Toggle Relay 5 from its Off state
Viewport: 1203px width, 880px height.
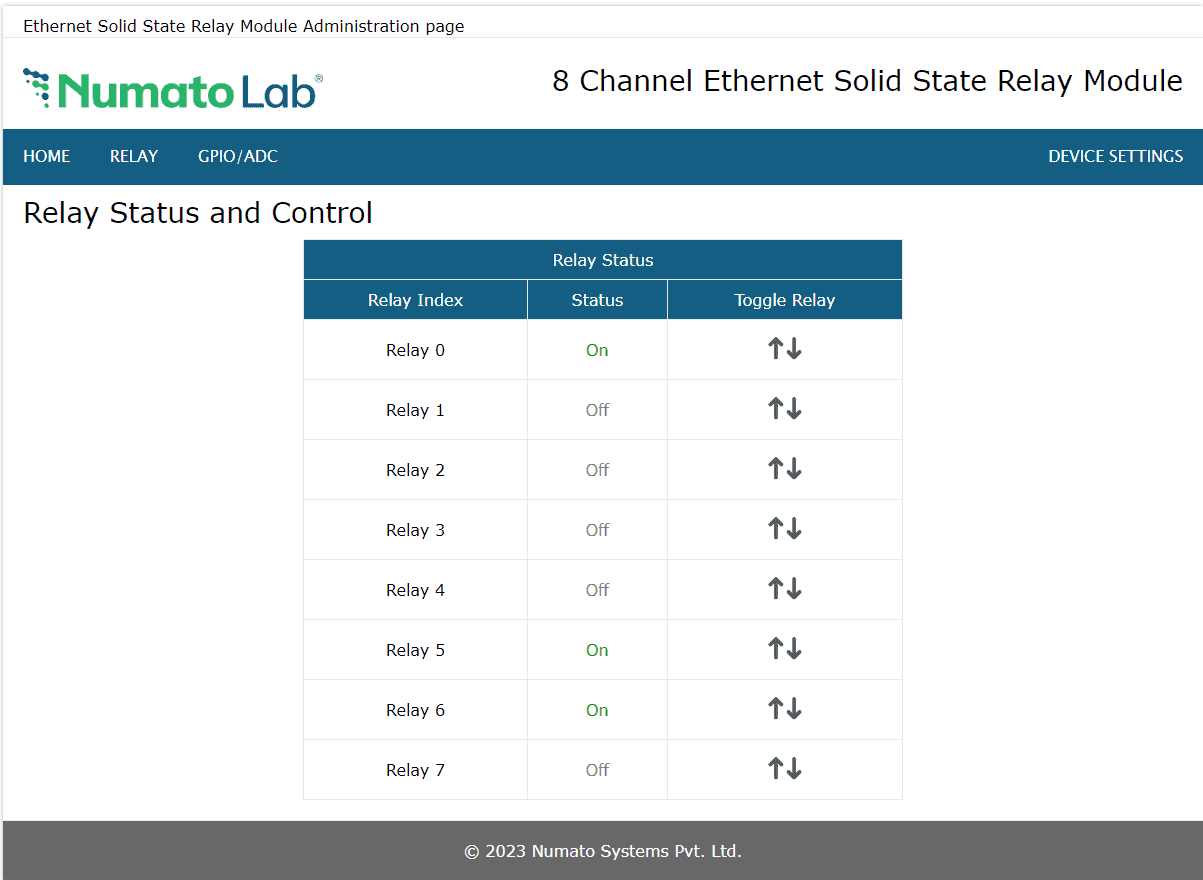click(x=597, y=649)
